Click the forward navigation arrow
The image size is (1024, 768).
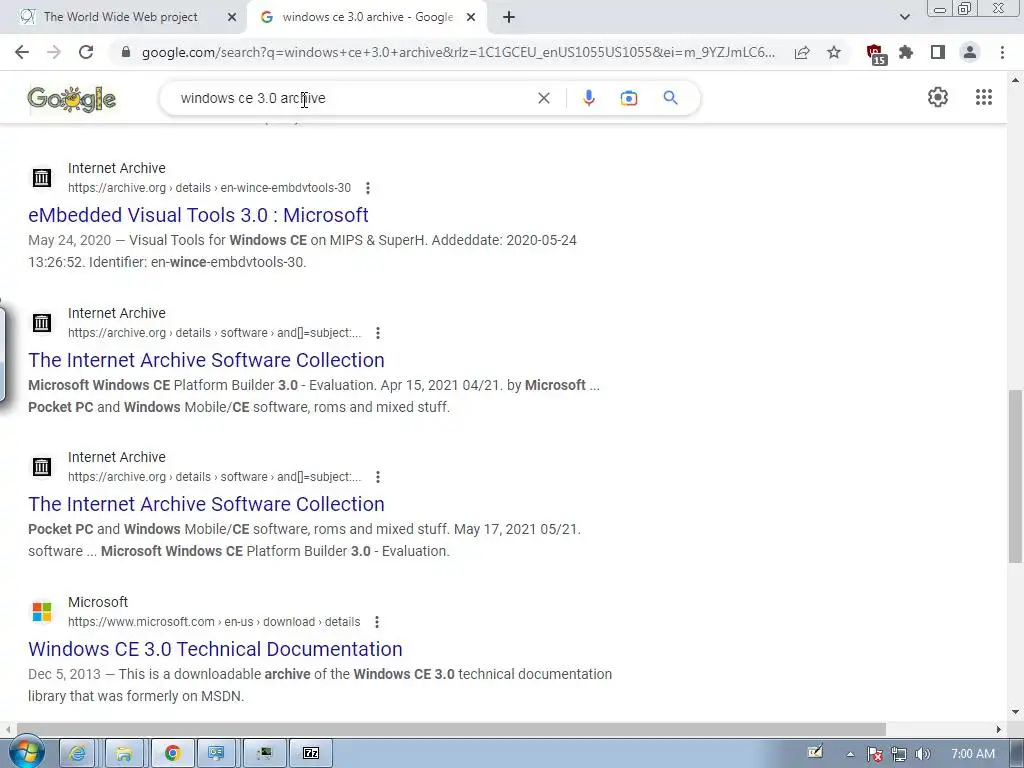point(54,52)
